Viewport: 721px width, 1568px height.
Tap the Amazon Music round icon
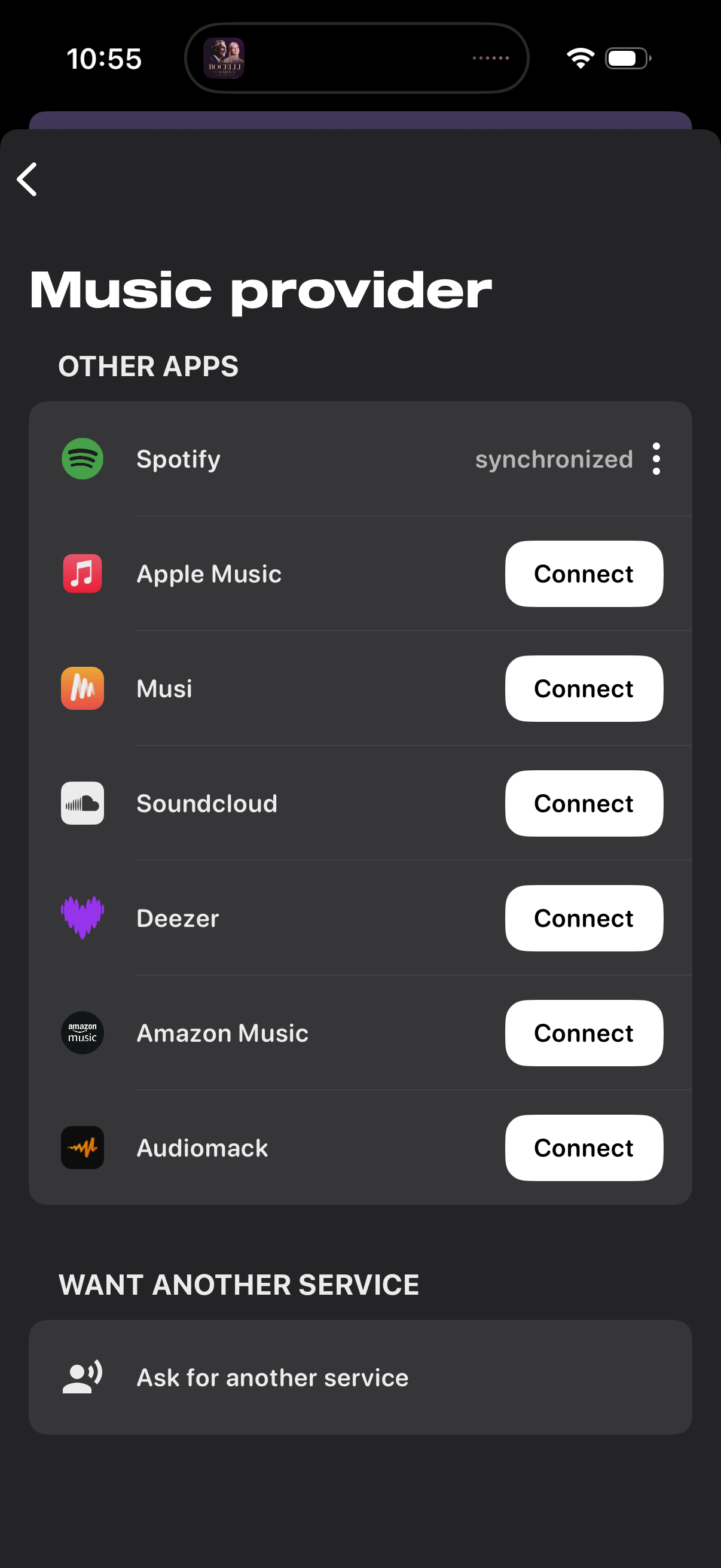[82, 1033]
